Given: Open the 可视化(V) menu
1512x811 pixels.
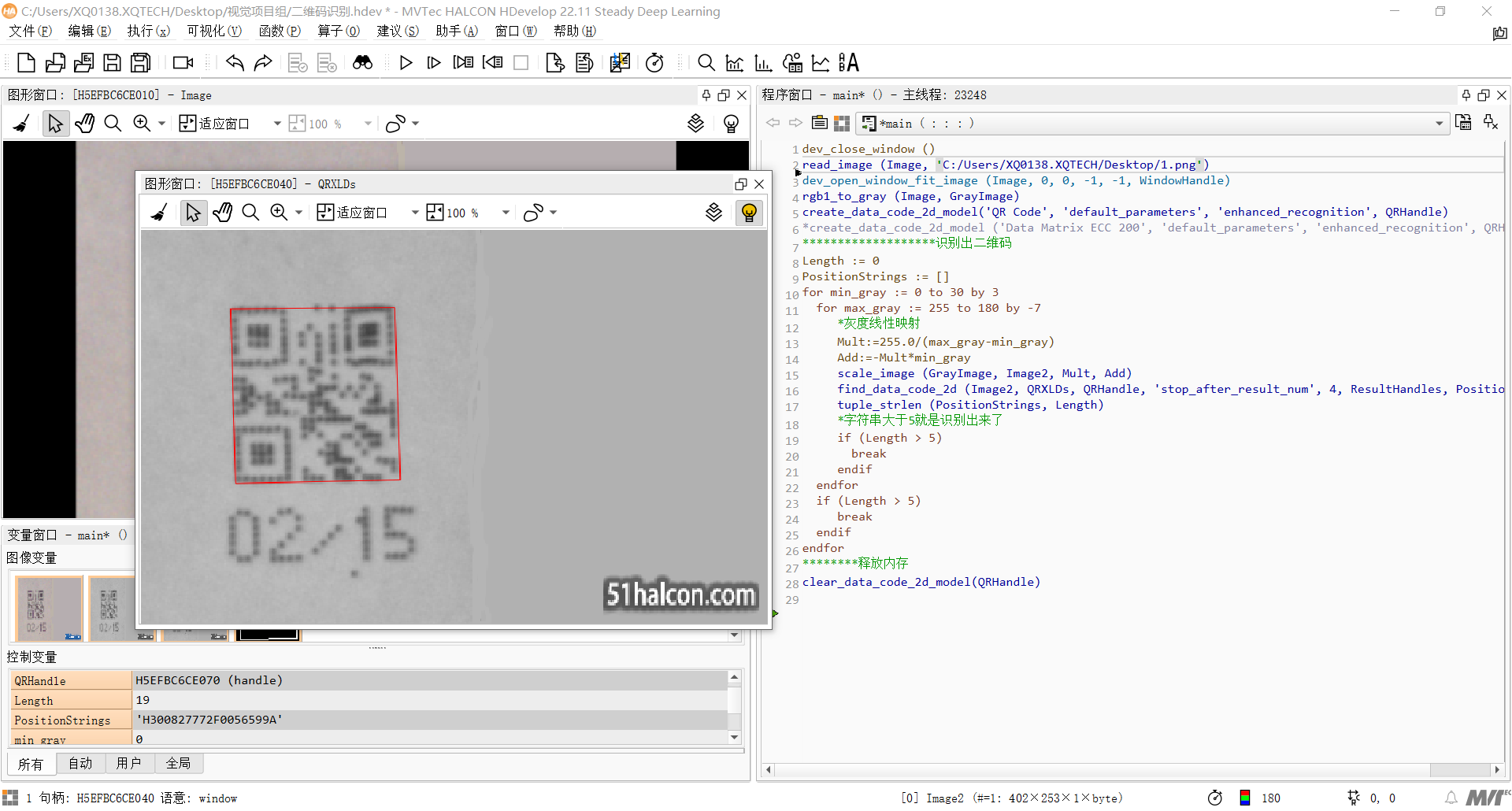Looking at the screenshot, I should coord(213,31).
